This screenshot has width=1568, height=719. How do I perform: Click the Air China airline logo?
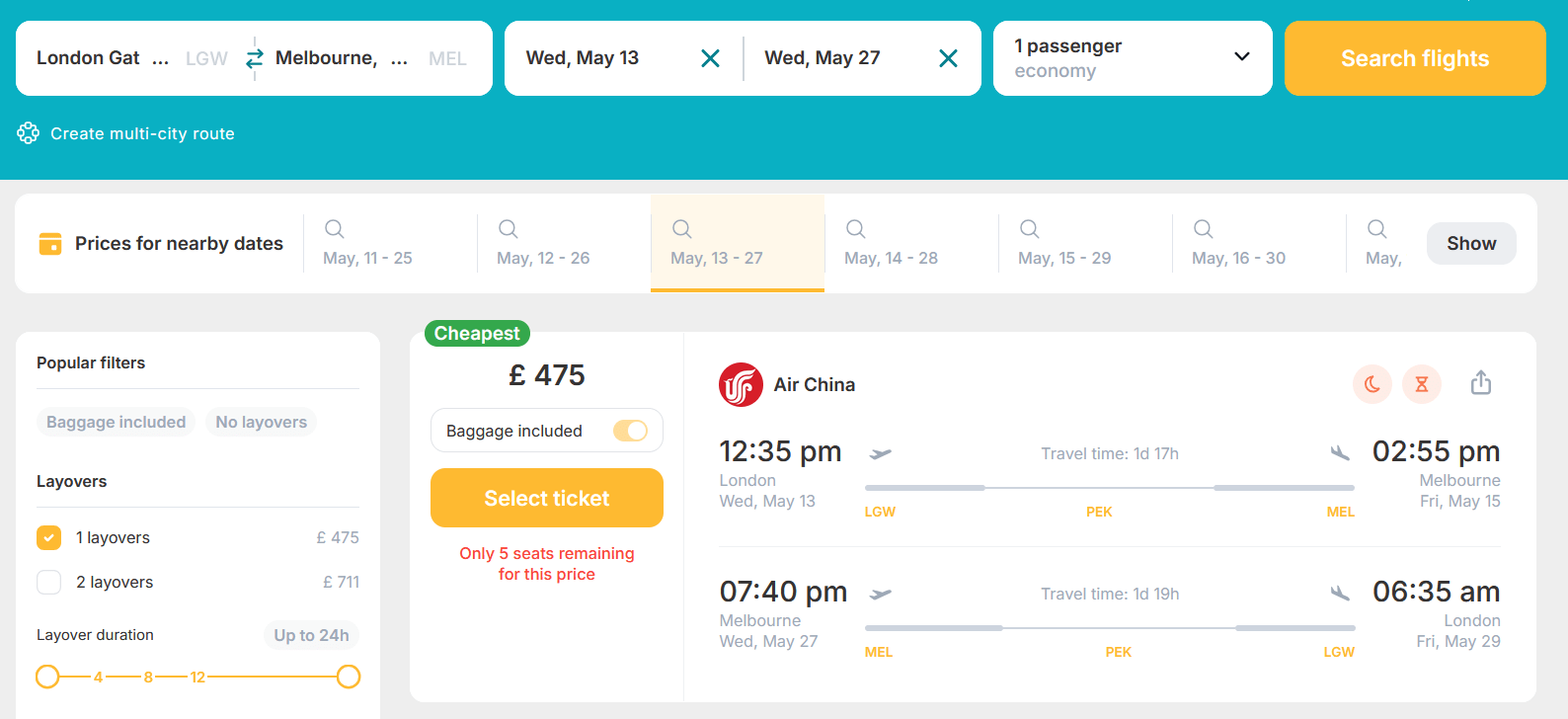[x=741, y=385]
